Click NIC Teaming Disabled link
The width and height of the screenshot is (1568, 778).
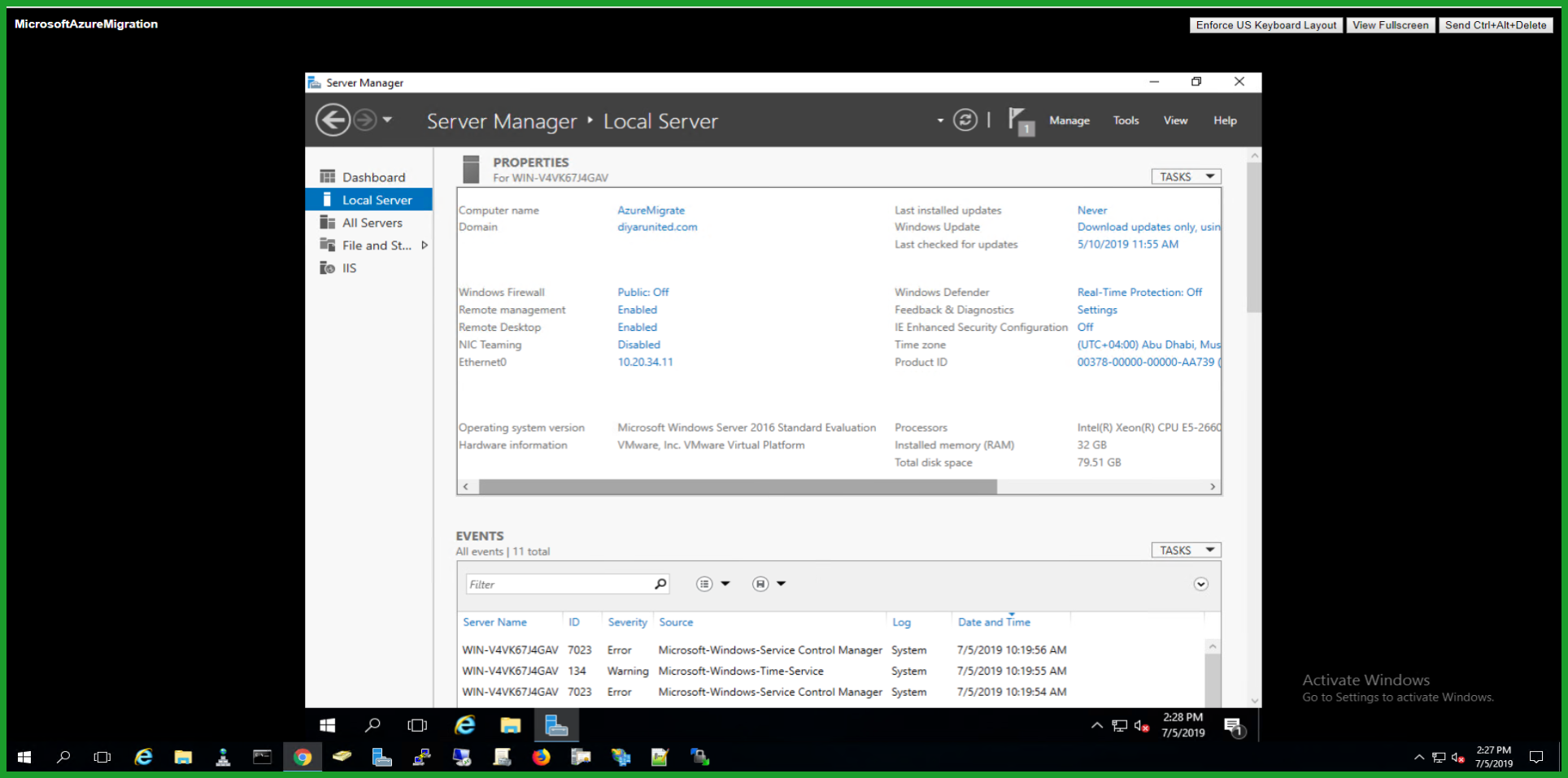pos(638,345)
